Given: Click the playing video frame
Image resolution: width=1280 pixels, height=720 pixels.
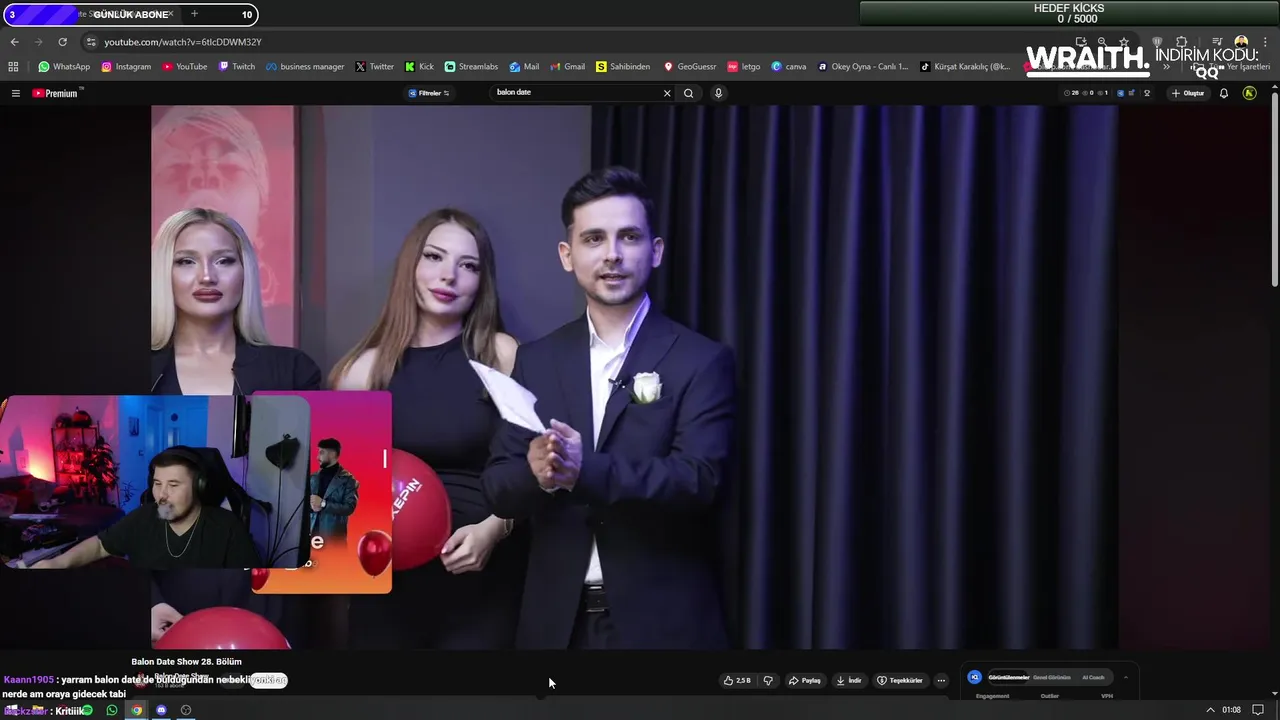Looking at the screenshot, I should click(634, 377).
